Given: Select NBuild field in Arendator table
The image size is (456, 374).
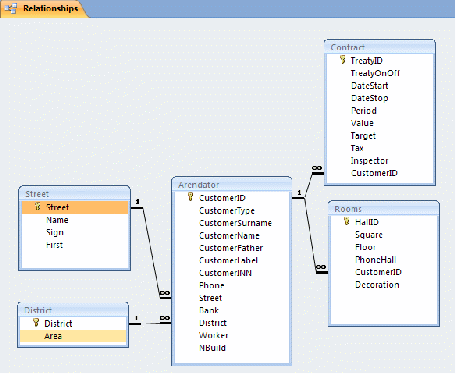Looking at the screenshot, I should click(212, 348).
